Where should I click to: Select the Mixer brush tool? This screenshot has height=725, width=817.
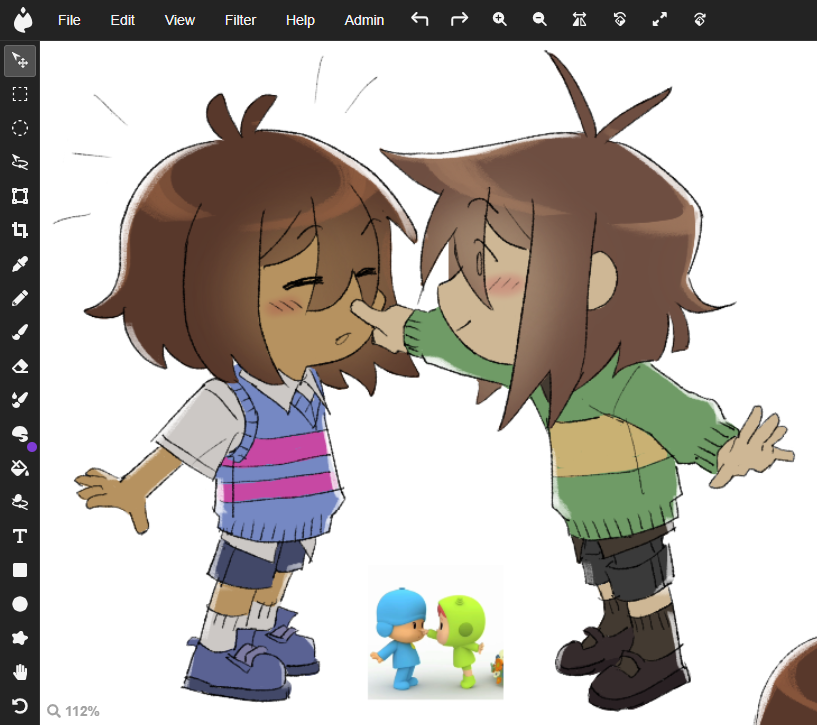point(20,400)
